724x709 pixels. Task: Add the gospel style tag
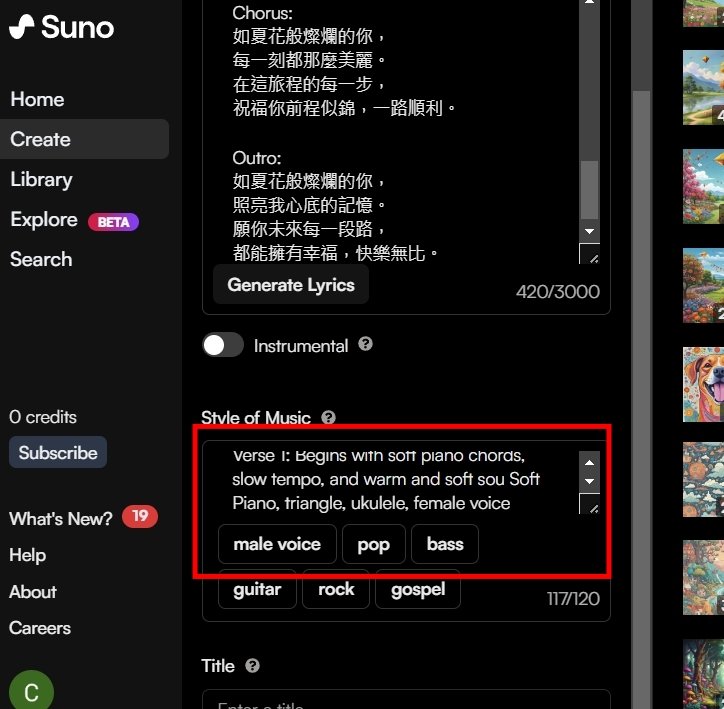coord(418,589)
